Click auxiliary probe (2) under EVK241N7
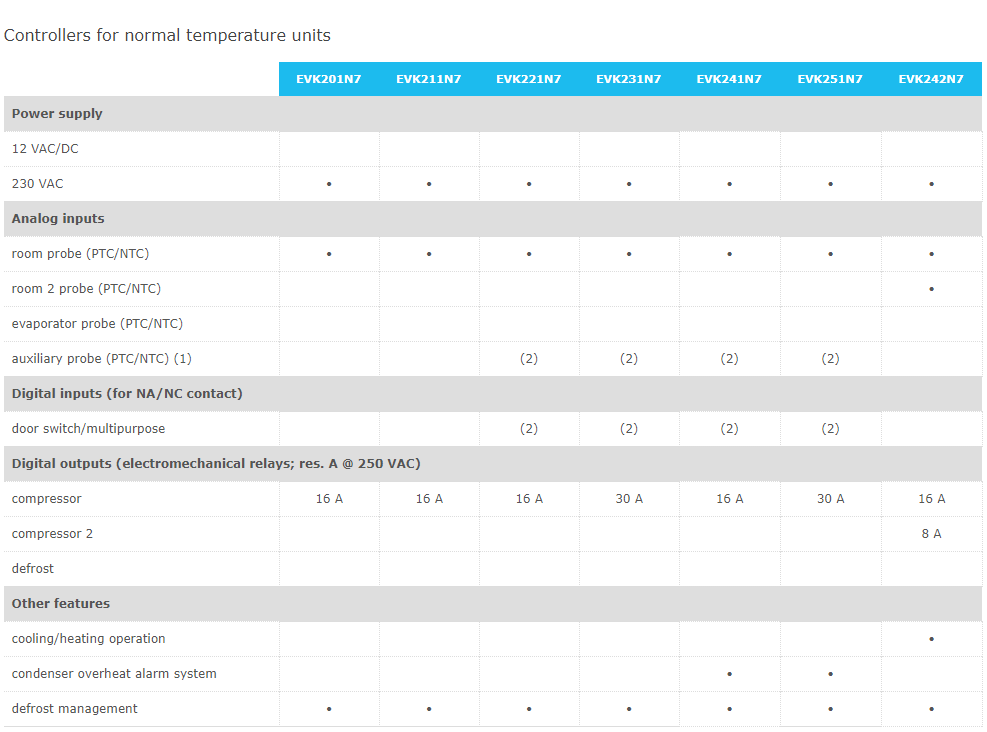Screen dimensions: 987x732 (730, 359)
